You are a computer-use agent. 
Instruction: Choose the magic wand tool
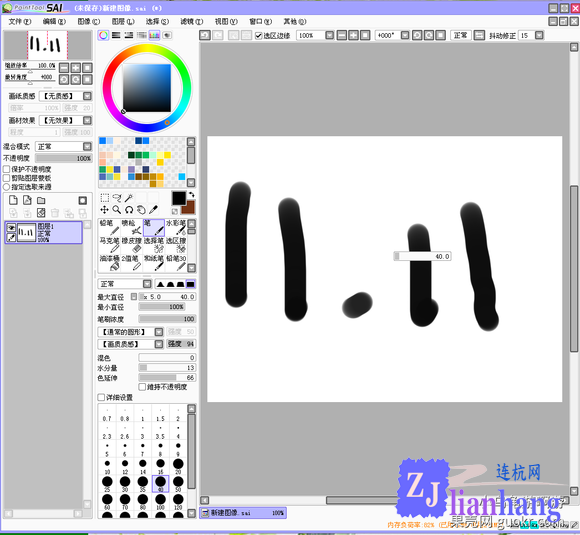[129, 198]
